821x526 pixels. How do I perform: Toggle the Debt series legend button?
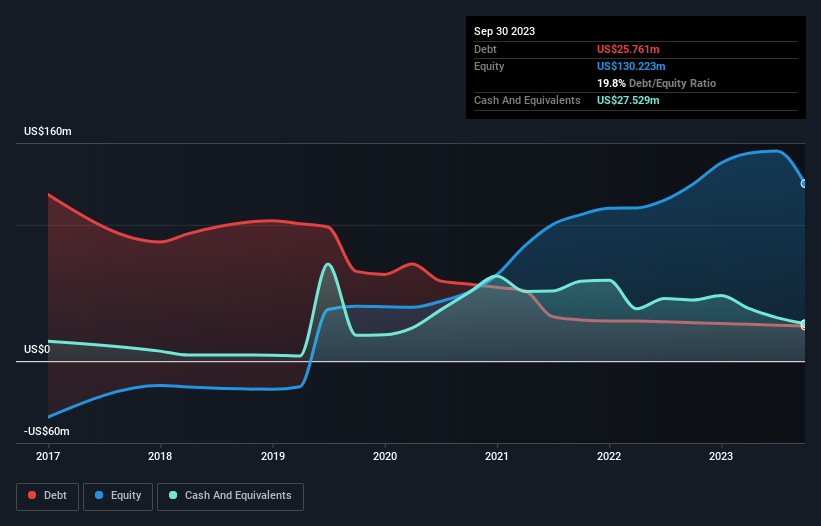(47, 496)
